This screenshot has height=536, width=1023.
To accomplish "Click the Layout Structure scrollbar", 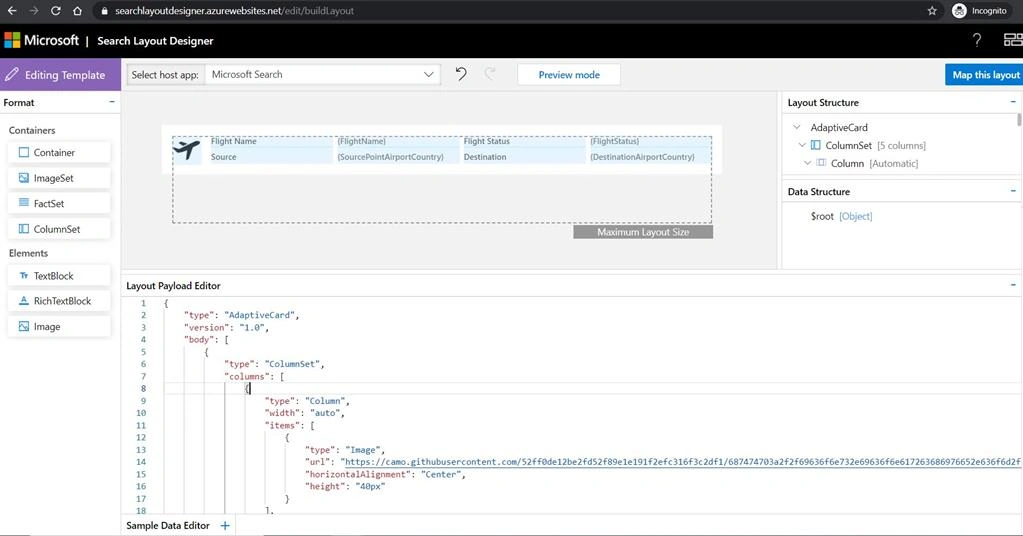I will [x=1018, y=120].
